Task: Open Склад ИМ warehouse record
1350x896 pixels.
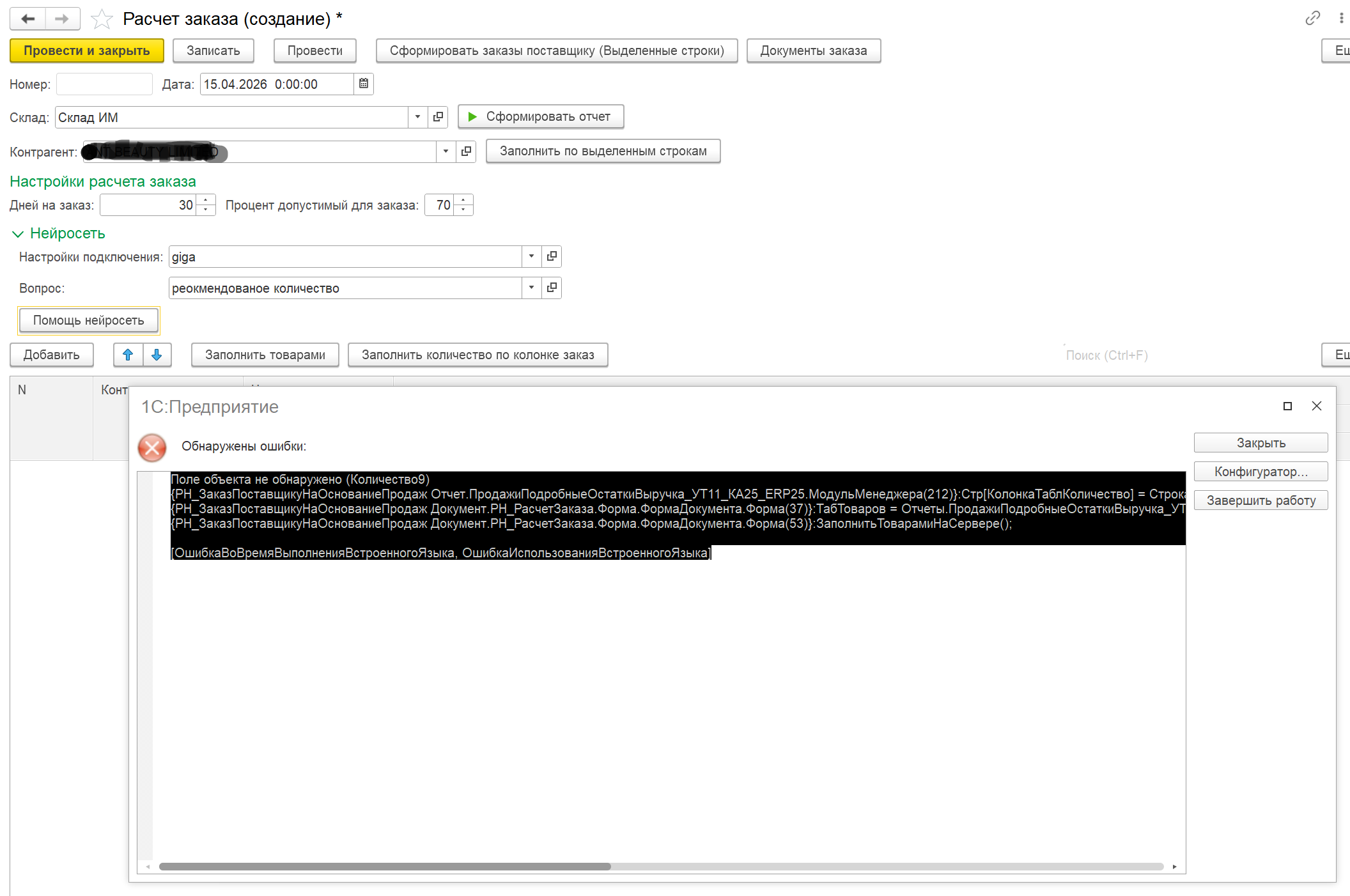Action: (x=438, y=117)
